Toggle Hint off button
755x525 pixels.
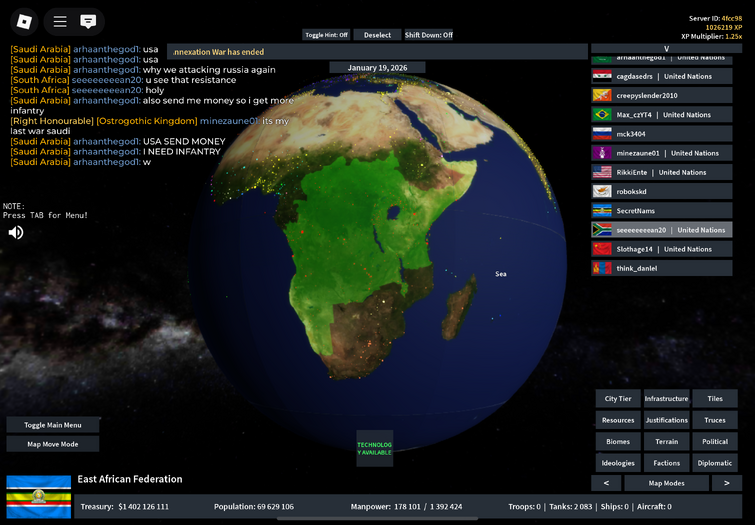tap(326, 35)
